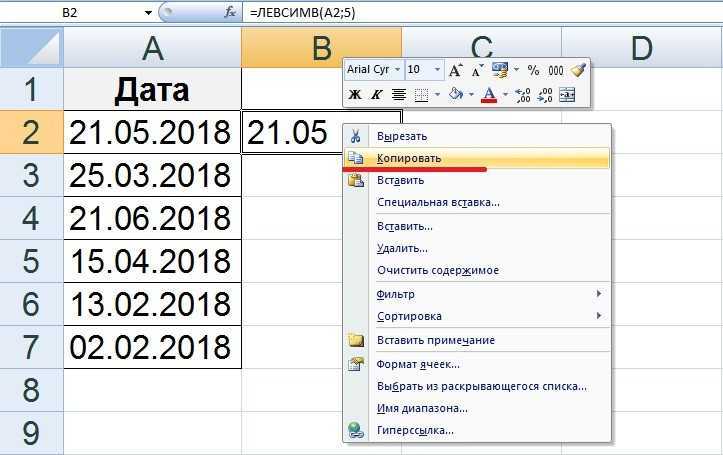Choose Удалить... from context menu
This screenshot has height=455, width=723.
477,248
